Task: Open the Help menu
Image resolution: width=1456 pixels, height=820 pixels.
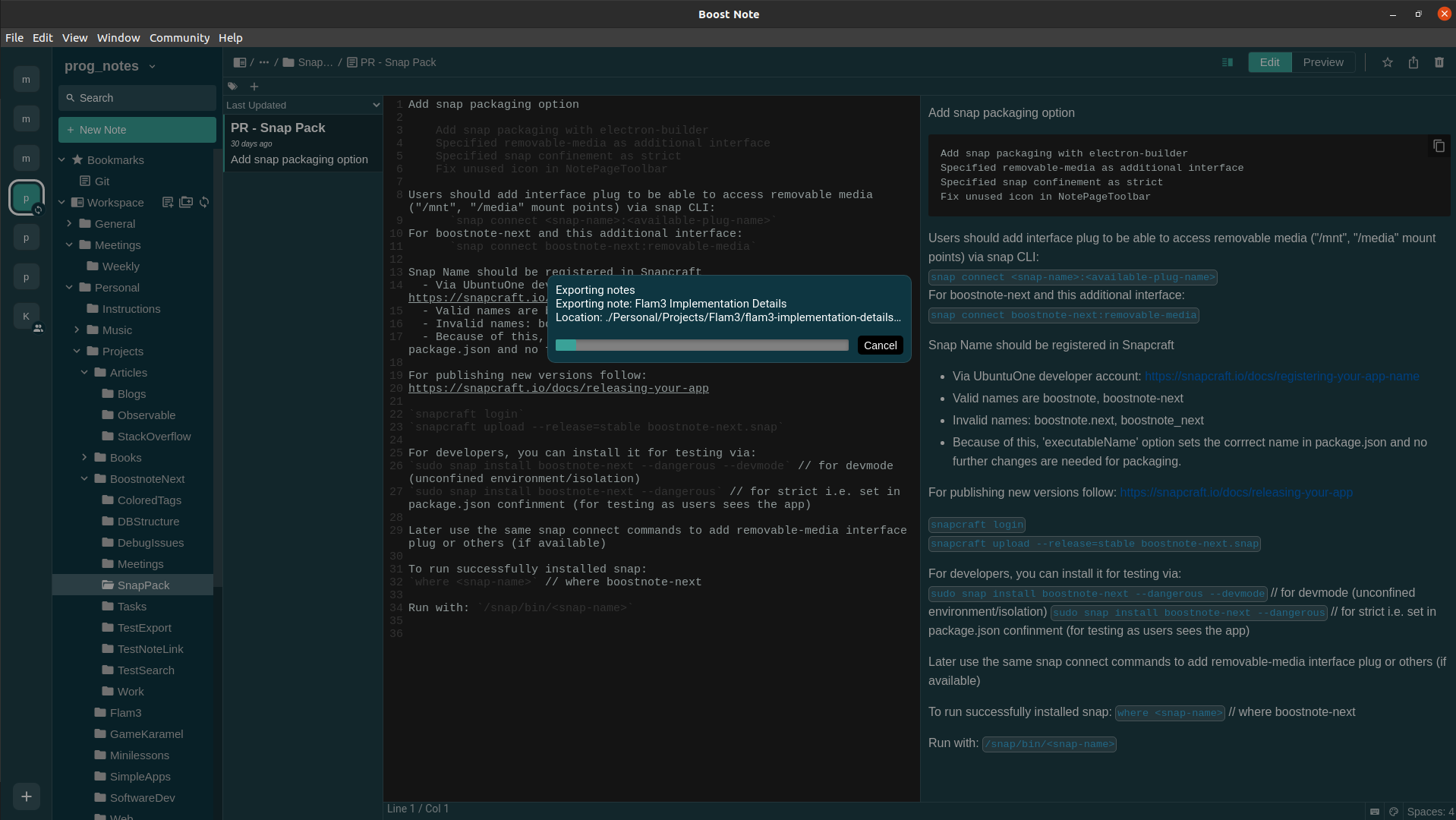Action: coord(231,38)
